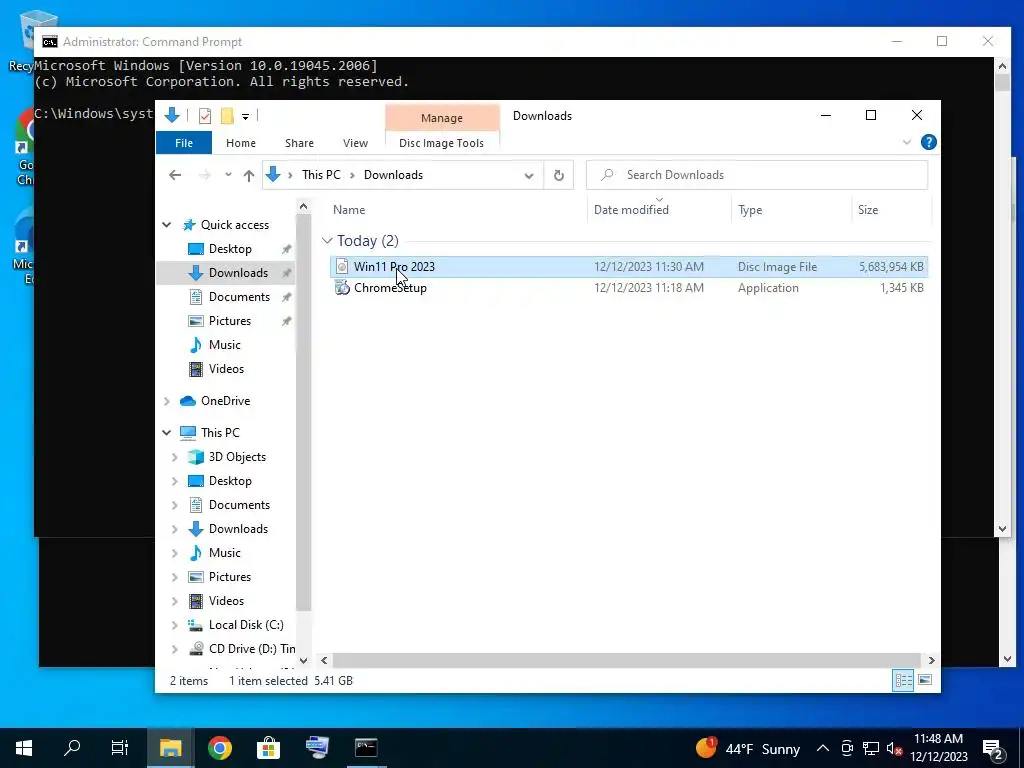The height and width of the screenshot is (768, 1024).
Task: Open weather widget 44°F Sunny
Action: (x=748, y=748)
